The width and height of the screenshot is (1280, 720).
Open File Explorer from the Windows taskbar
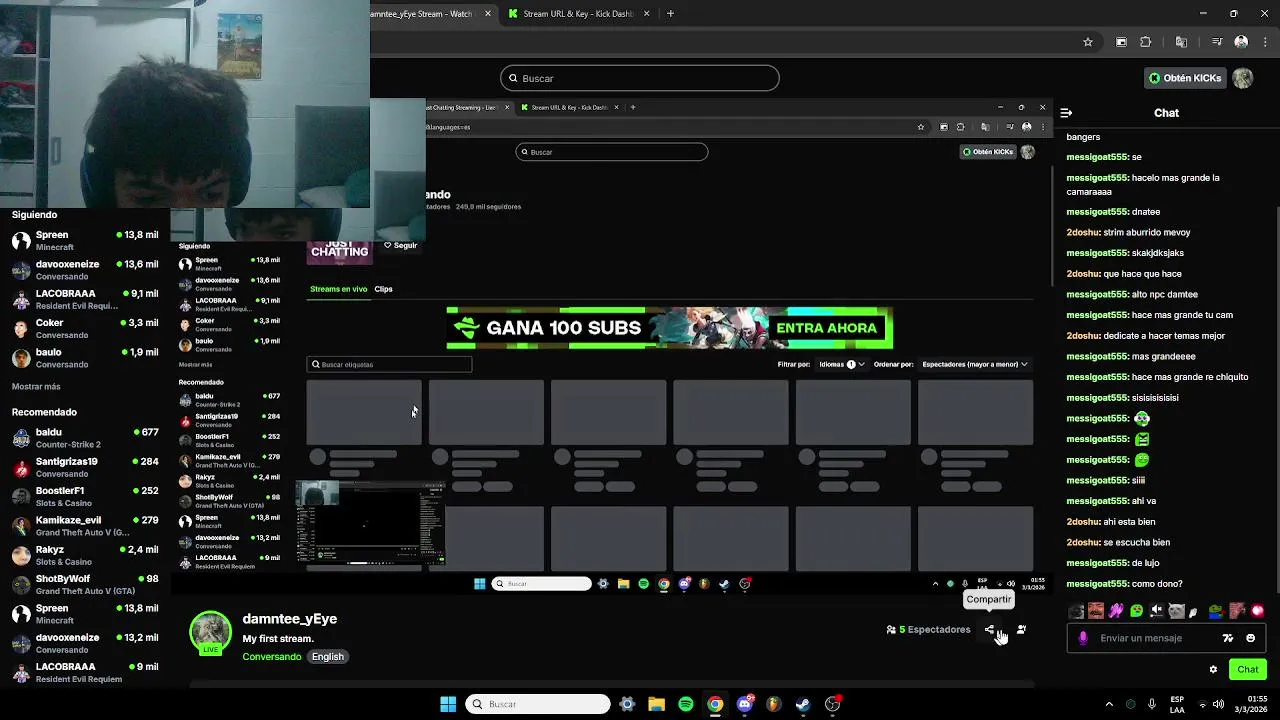(656, 704)
